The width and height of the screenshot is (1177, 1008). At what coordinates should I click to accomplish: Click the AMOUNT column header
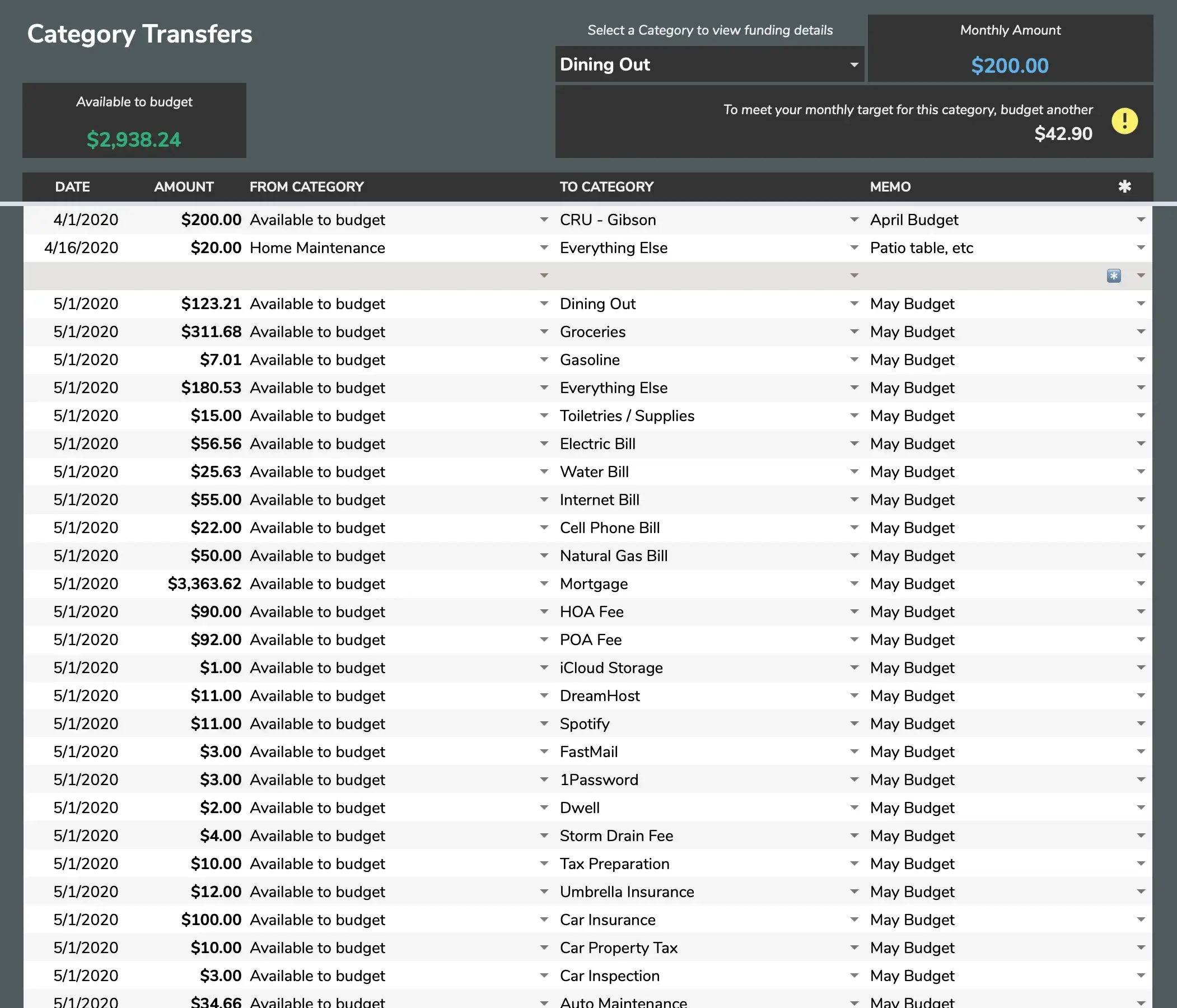point(184,186)
